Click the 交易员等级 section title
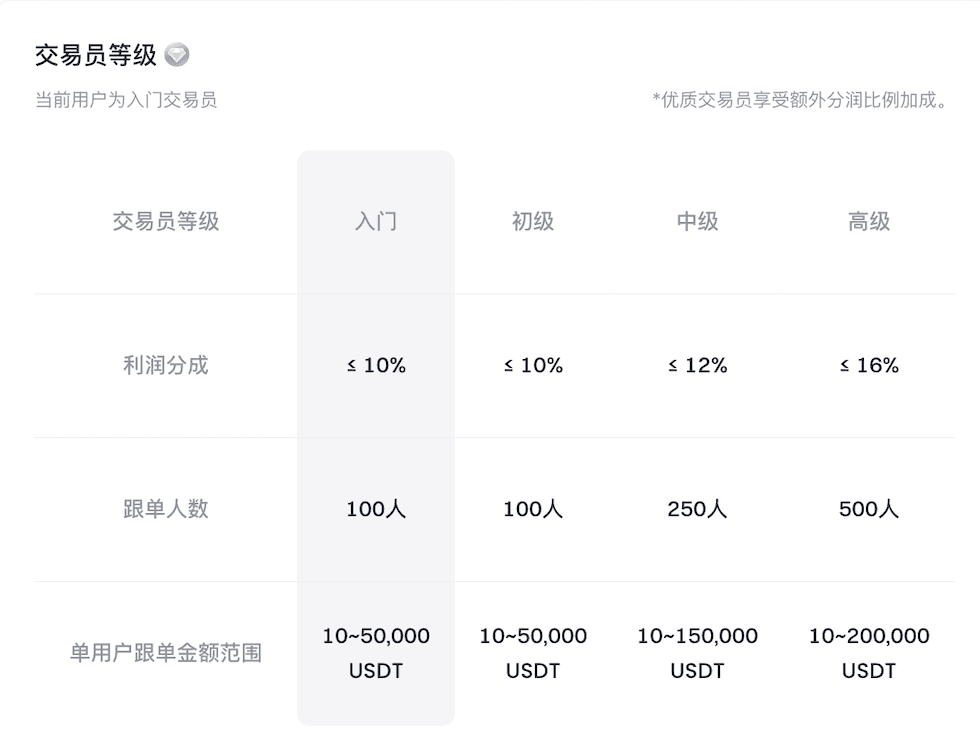This screenshot has width=980, height=746. point(96,55)
